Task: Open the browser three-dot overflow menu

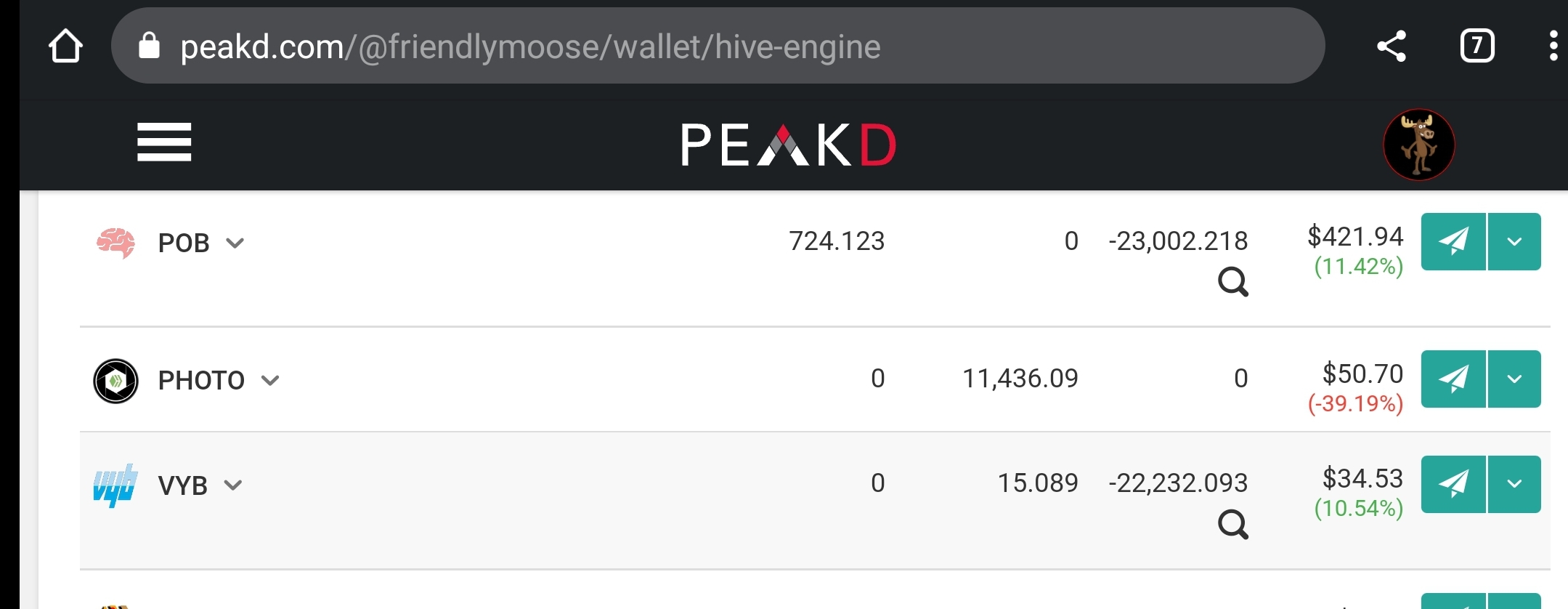Action: (1553, 46)
